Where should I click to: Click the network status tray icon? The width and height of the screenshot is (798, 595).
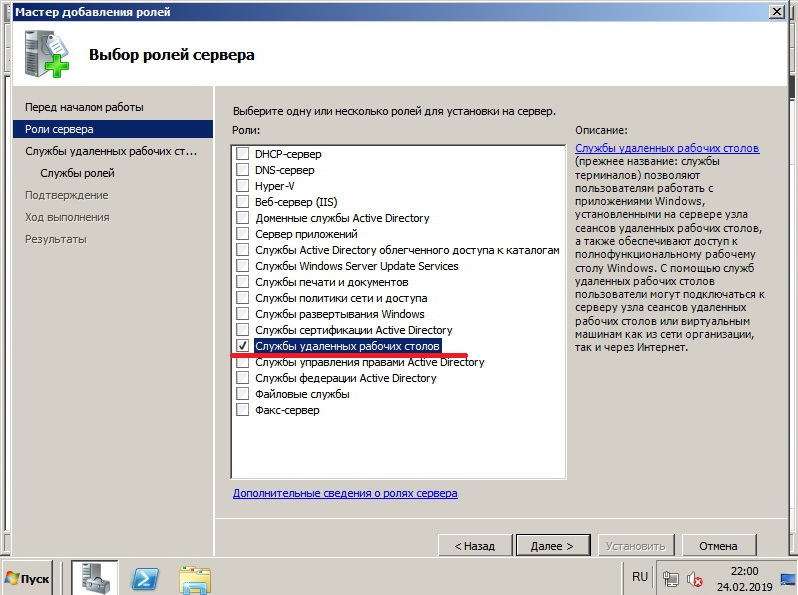pos(672,579)
